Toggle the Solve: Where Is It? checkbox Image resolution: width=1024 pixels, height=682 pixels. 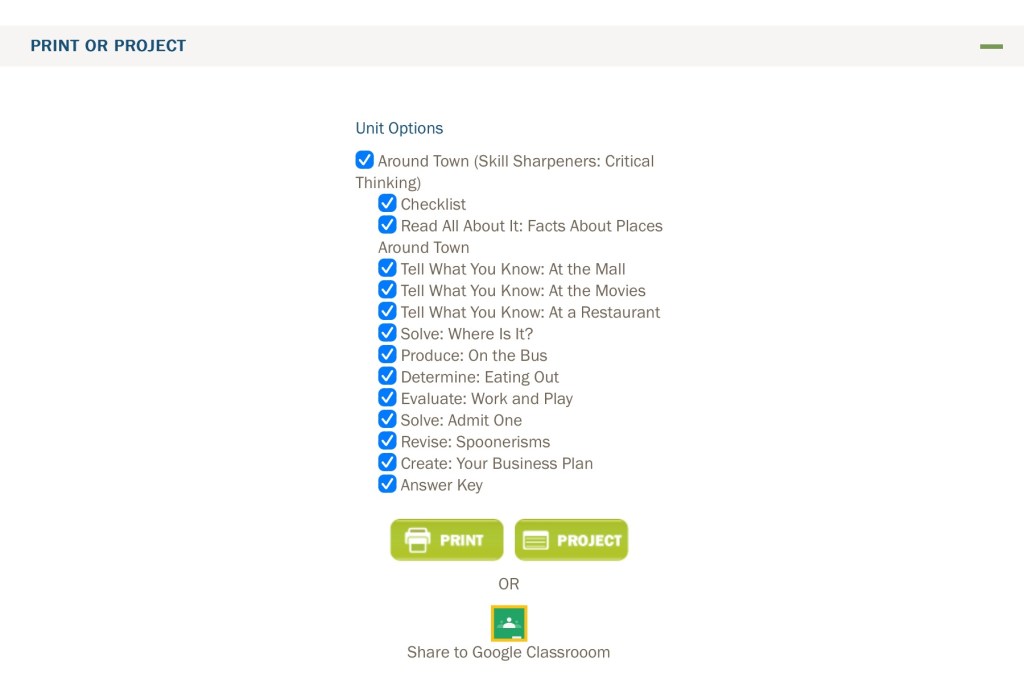pos(387,333)
